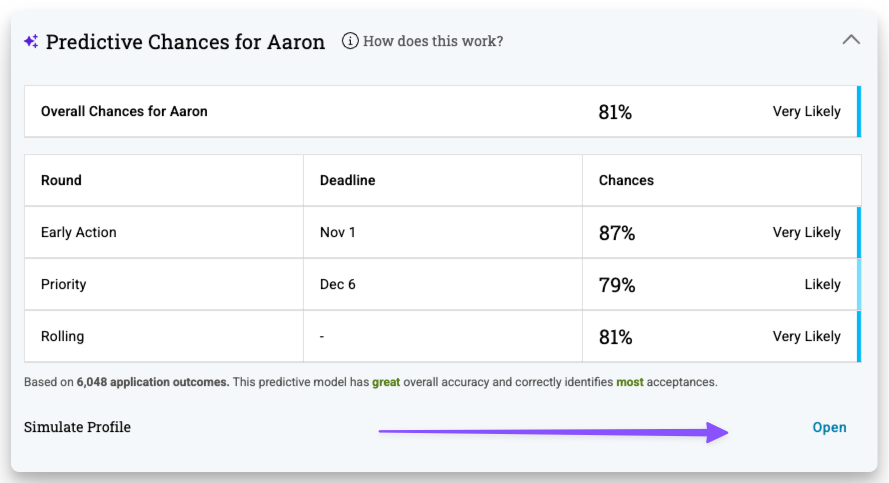Click the blue indicator bar on Overall row
This screenshot has width=889, height=483.
click(x=859, y=112)
